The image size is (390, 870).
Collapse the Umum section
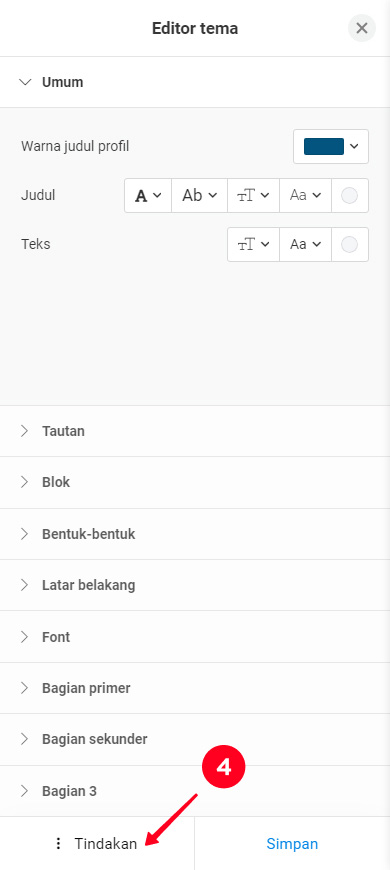[195, 82]
